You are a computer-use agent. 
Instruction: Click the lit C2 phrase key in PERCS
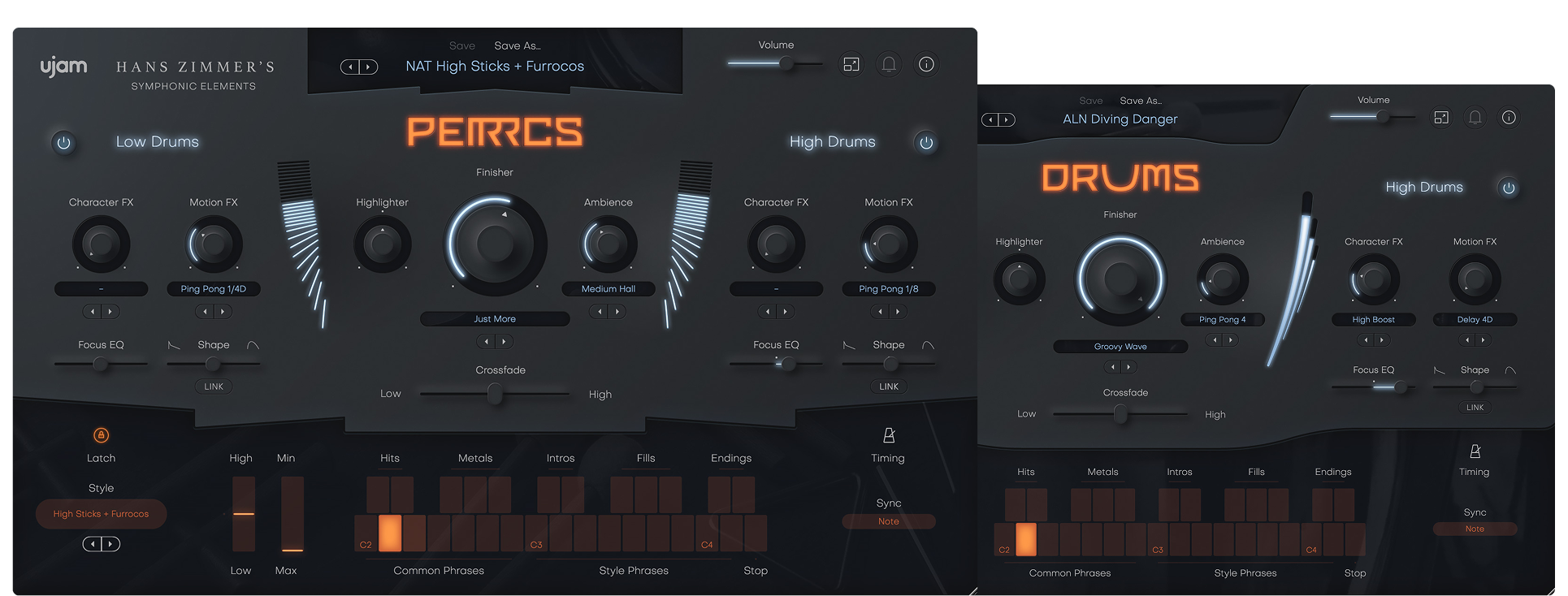390,533
